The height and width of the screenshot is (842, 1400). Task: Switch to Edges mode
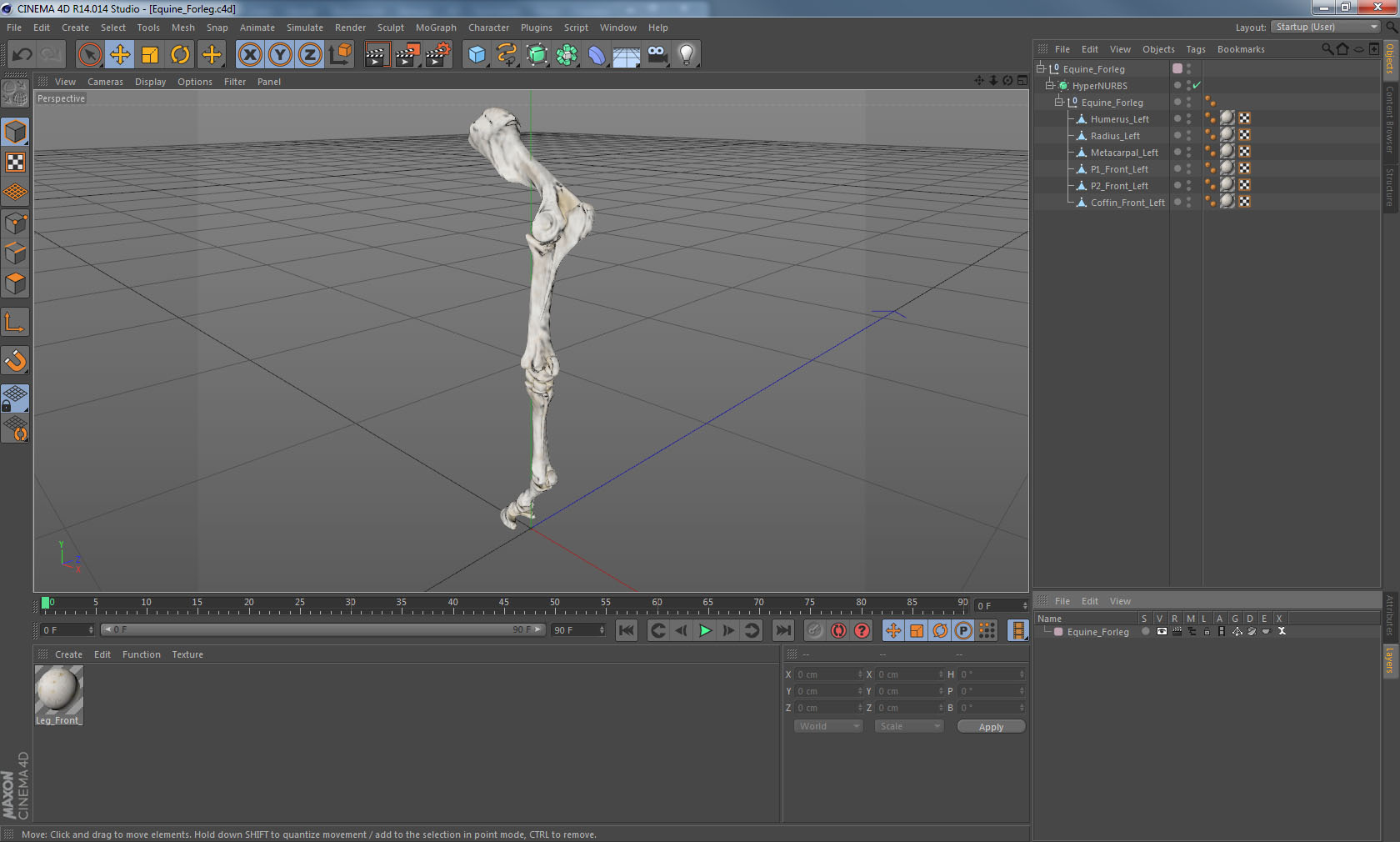tap(16, 253)
